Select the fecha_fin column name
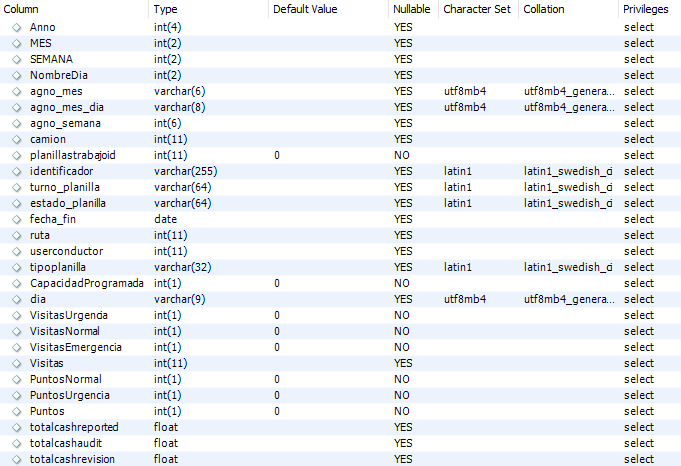 pyautogui.click(x=53, y=220)
